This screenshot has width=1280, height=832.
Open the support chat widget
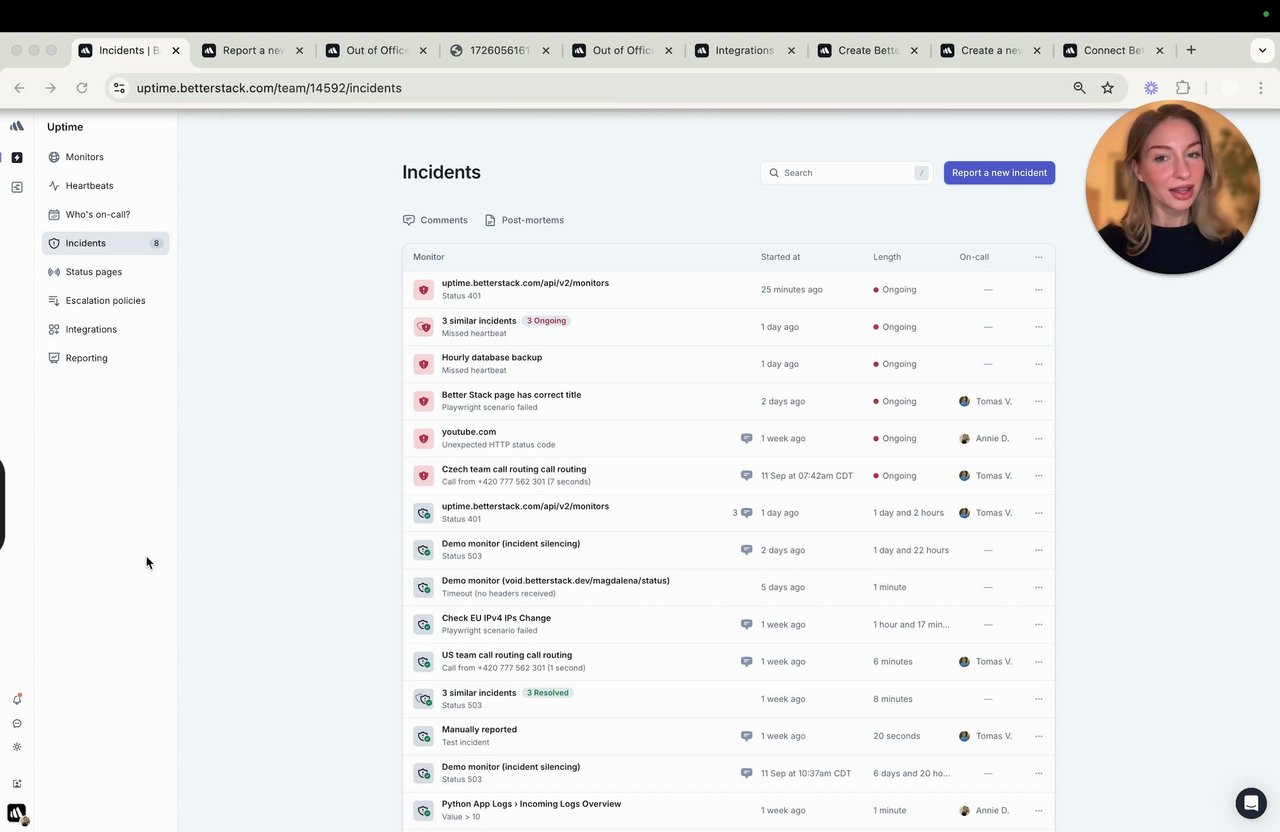[x=1251, y=803]
